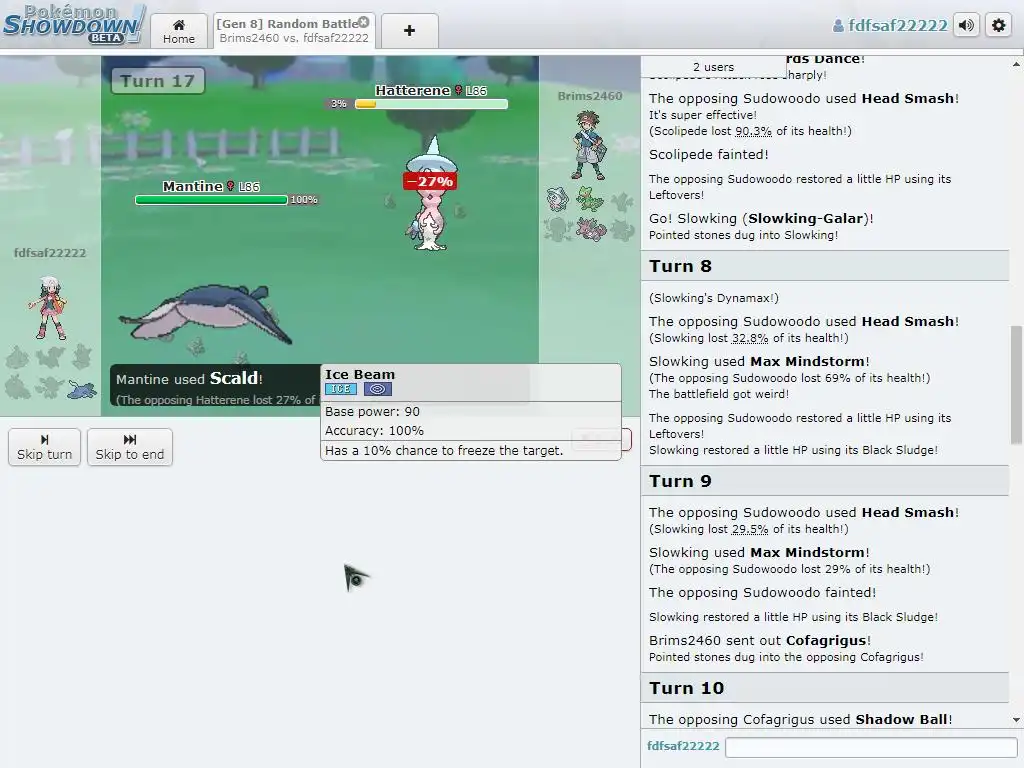Click Hatterene's female gender symbol
The image size is (1024, 768).
(458, 90)
